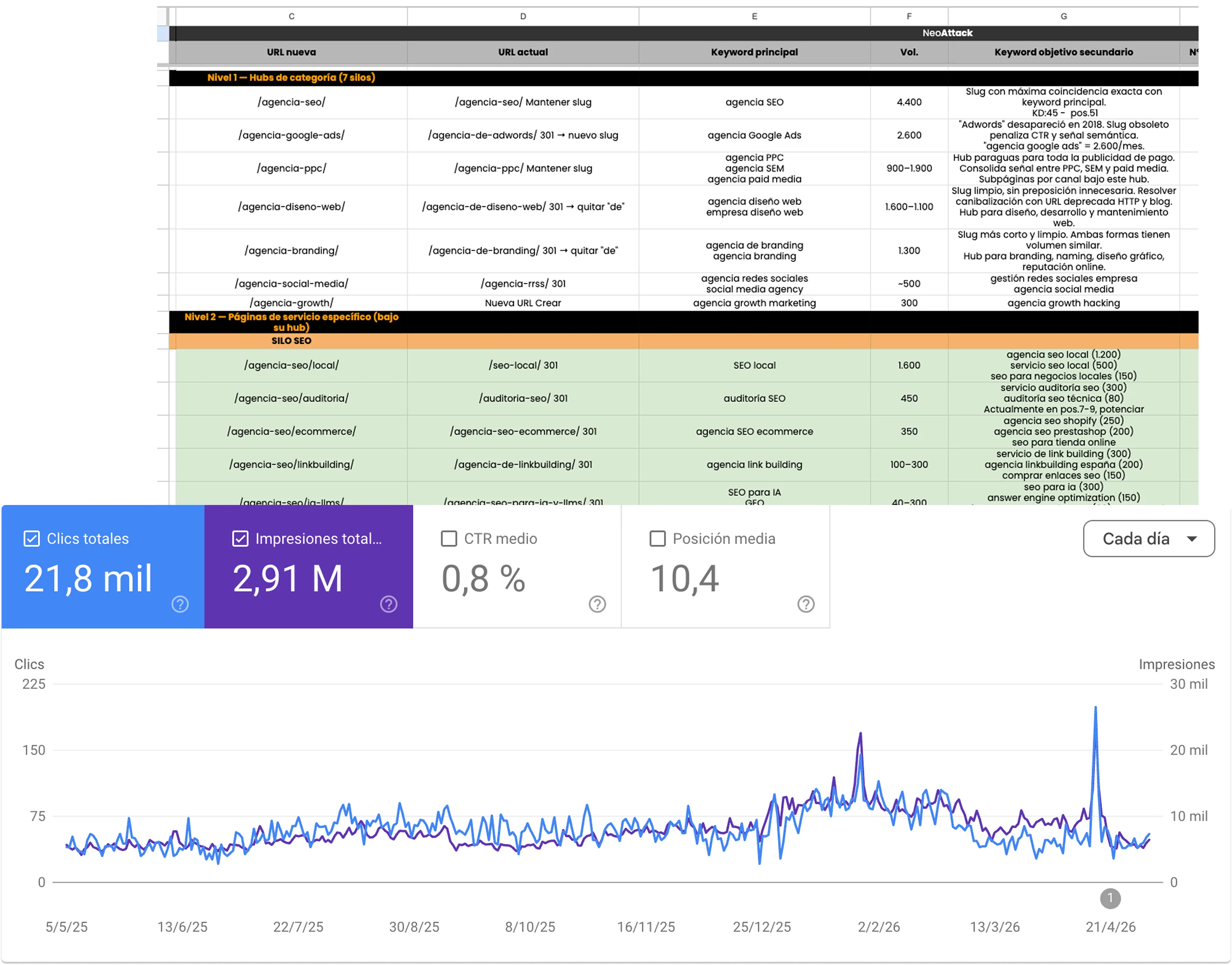Uncheck the Impresiones totales checkbox
The image size is (1232, 965).
[x=240, y=538]
